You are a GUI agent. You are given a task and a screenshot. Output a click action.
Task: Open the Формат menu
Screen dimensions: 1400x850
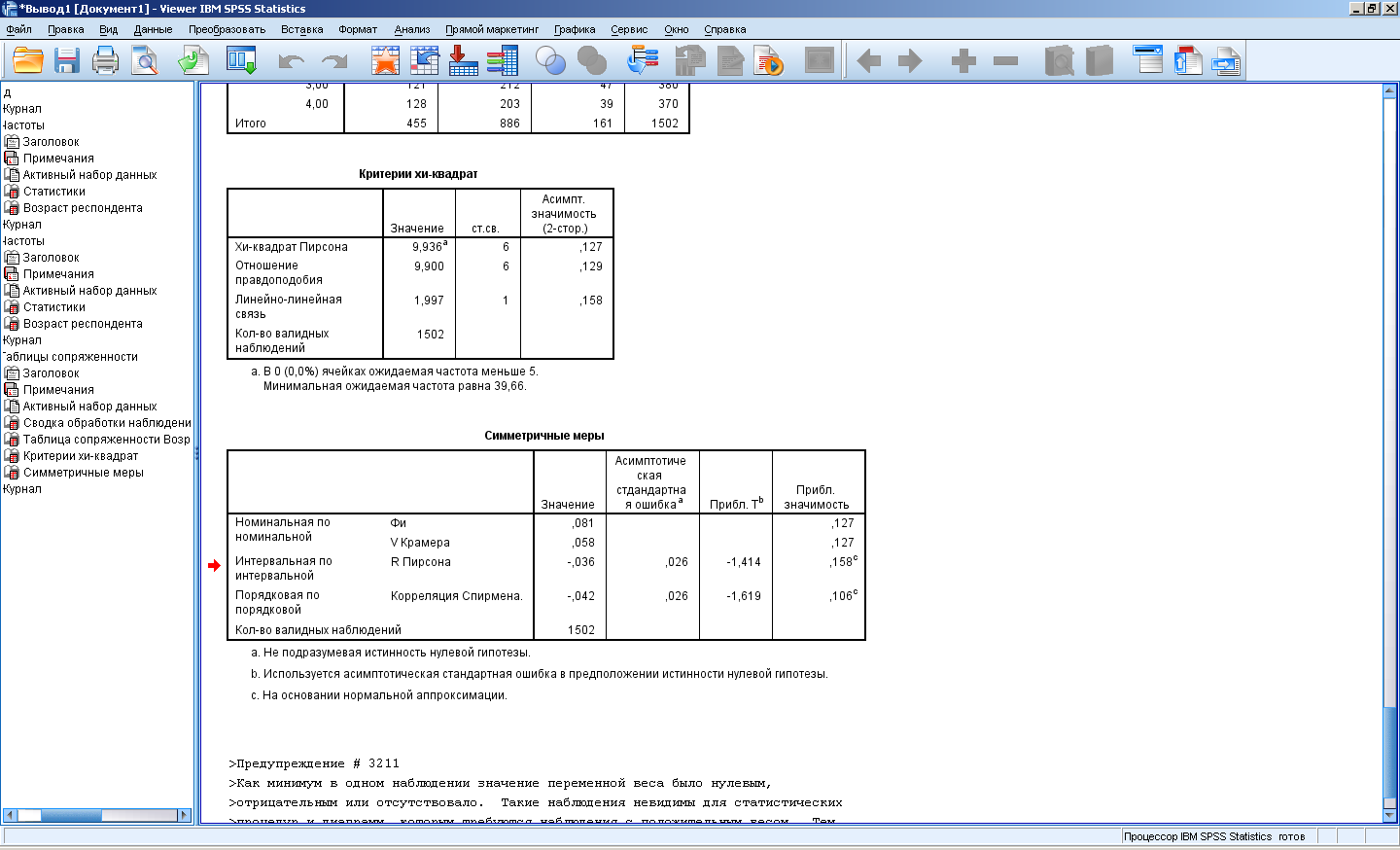(358, 29)
